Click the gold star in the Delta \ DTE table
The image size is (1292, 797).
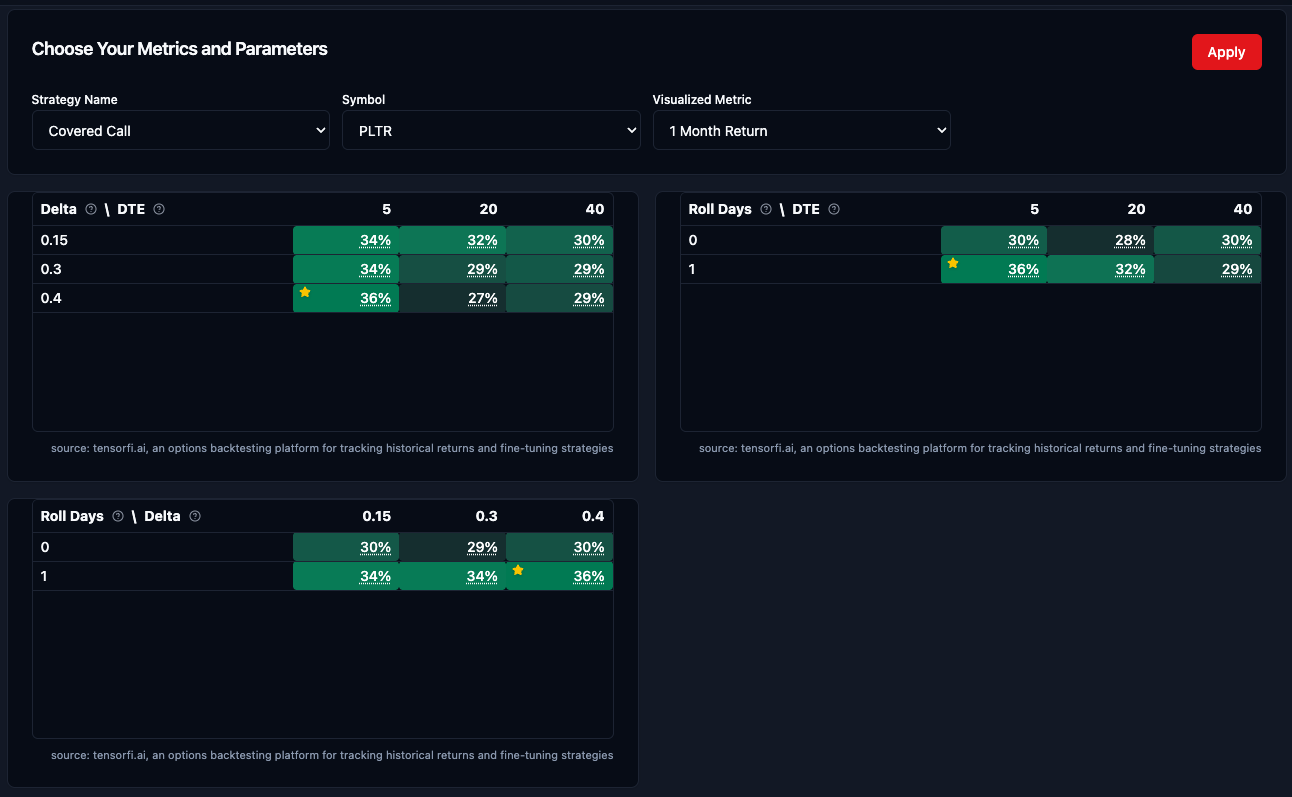(305, 292)
